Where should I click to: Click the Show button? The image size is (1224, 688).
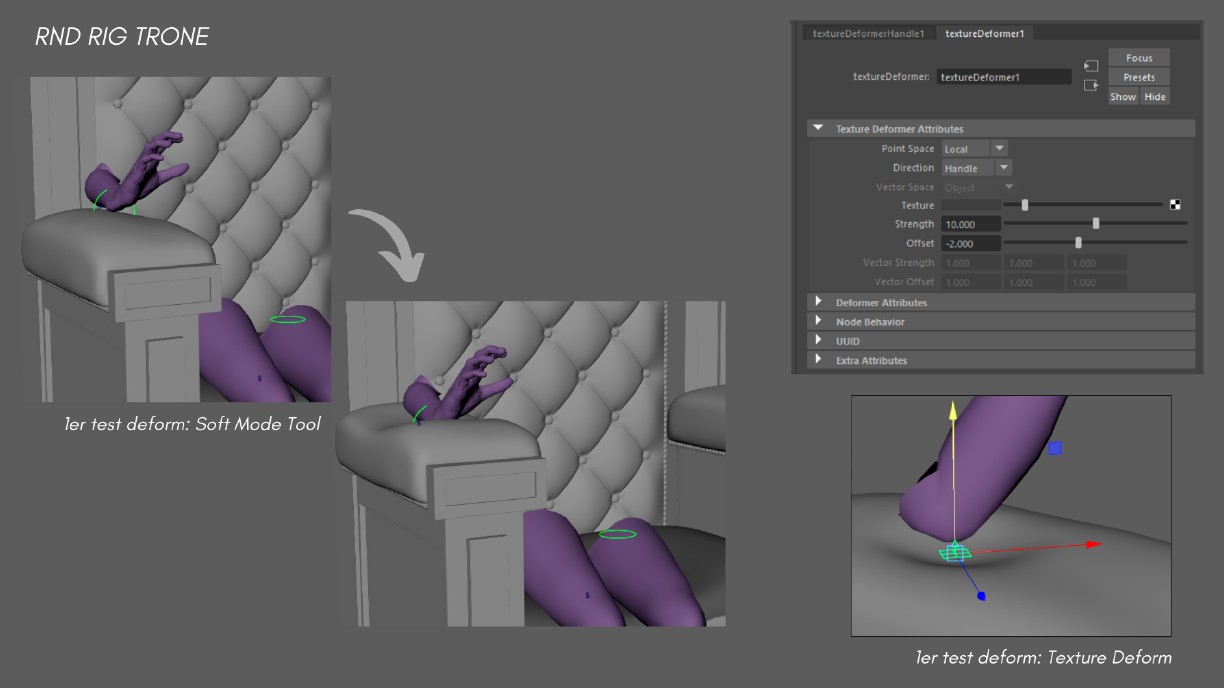point(1123,96)
